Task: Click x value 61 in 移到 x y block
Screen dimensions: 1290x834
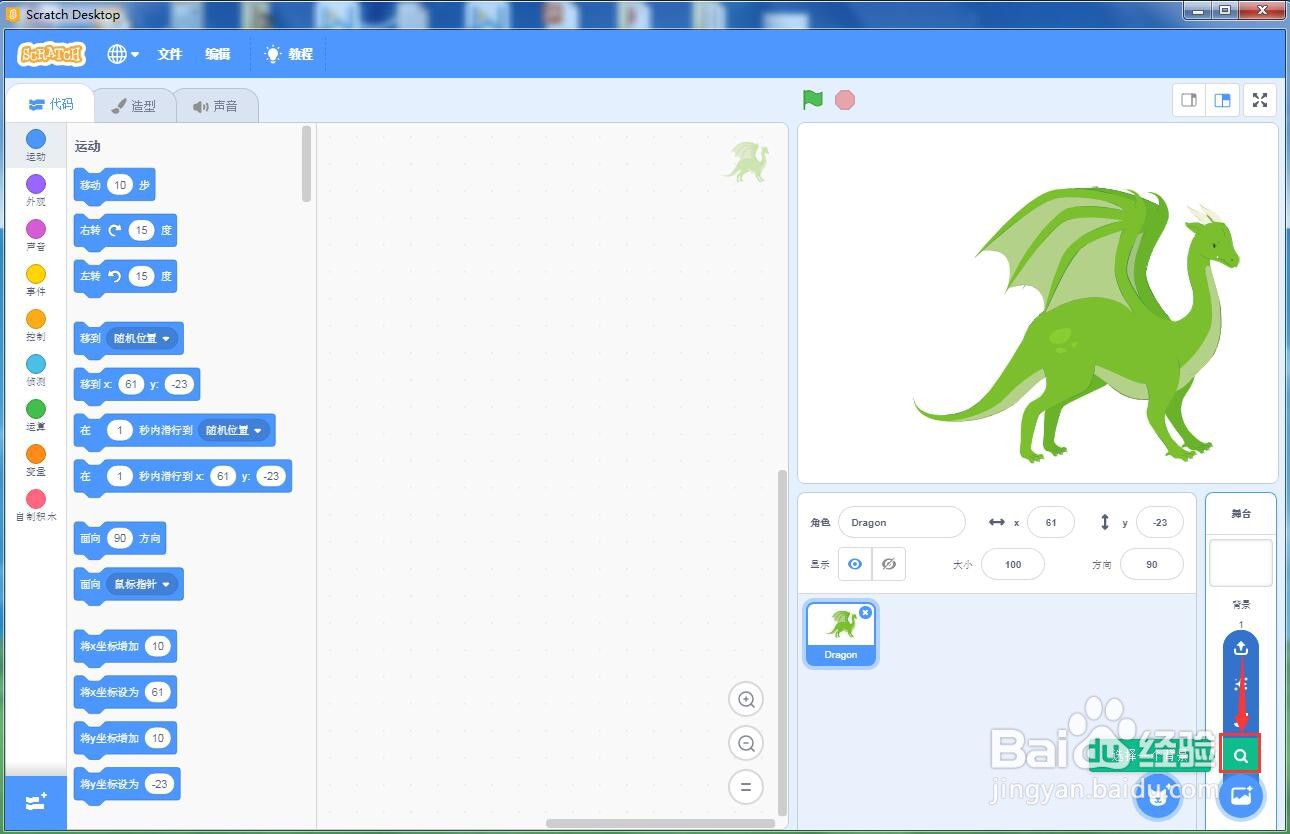Action: point(131,384)
